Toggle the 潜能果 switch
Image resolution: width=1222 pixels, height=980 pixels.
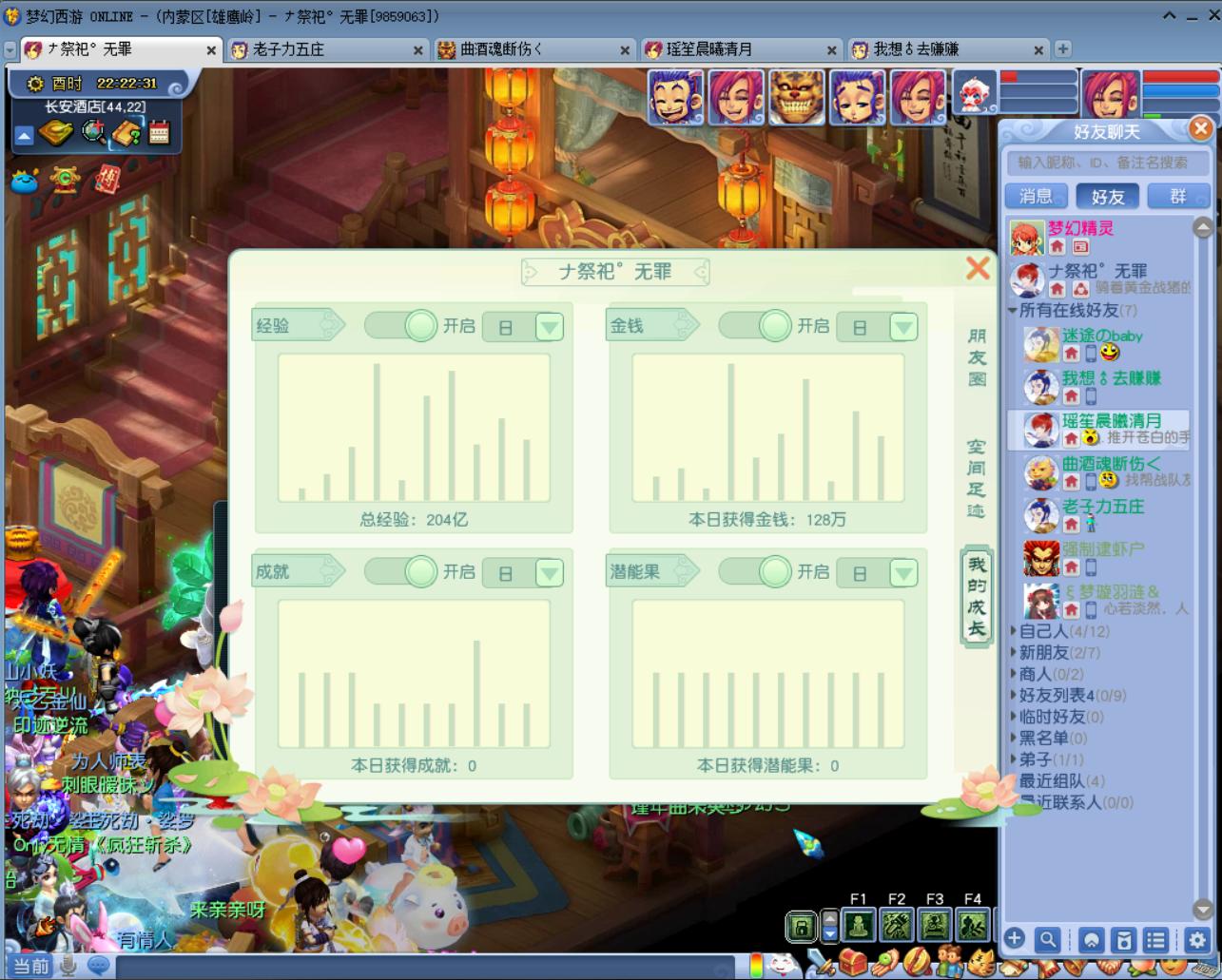click(755, 571)
